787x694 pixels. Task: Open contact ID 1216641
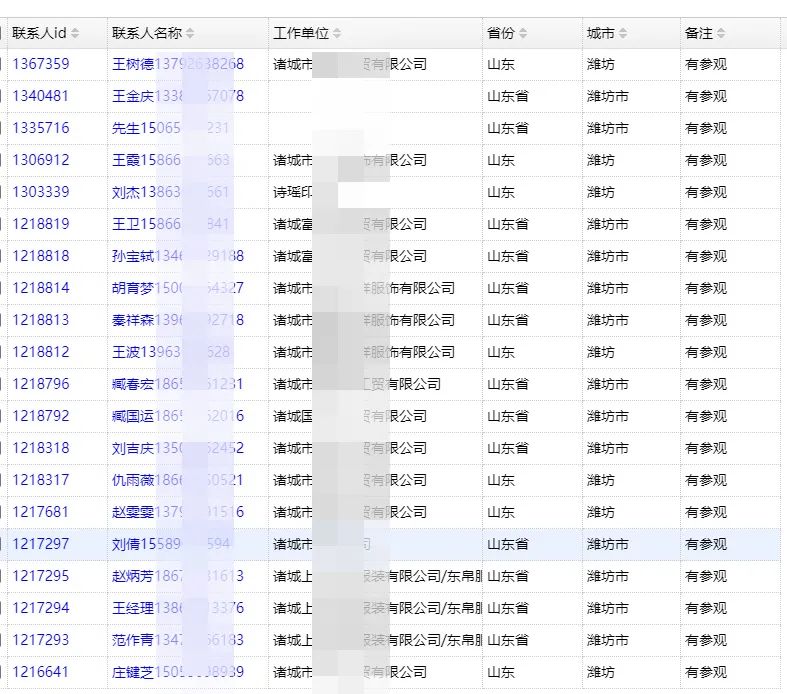(41, 672)
